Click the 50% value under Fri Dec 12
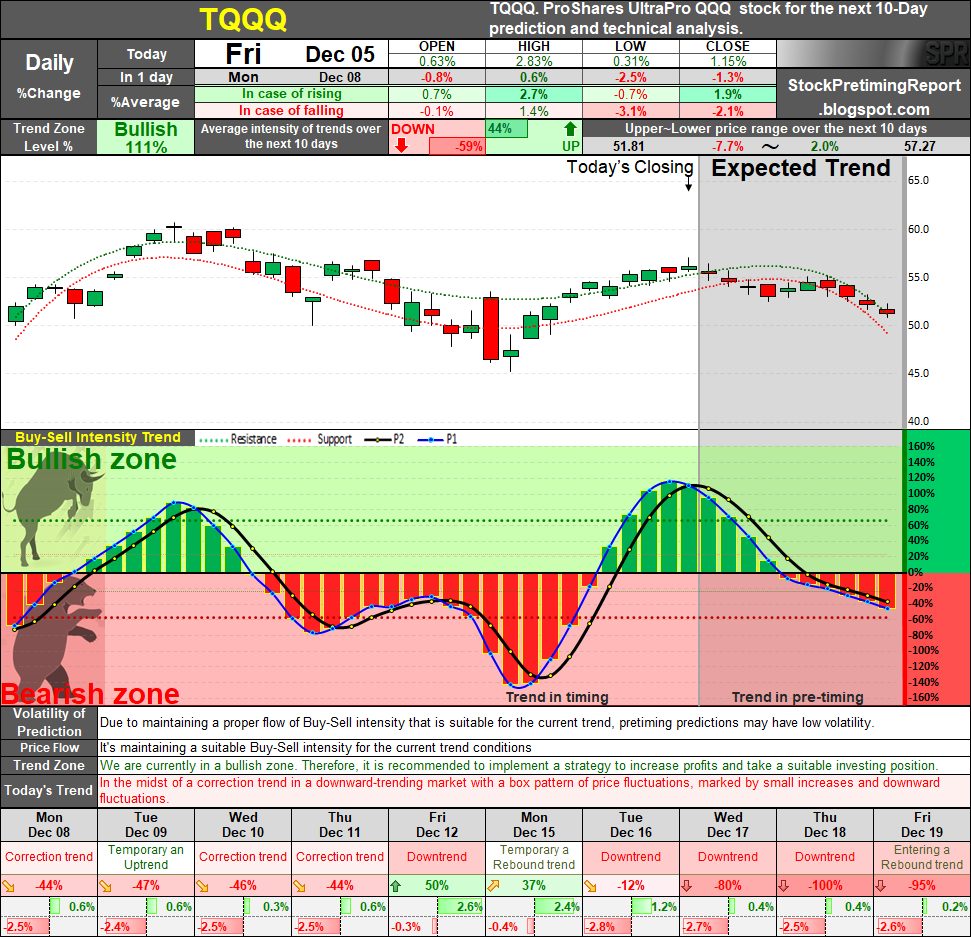This screenshot has width=971, height=937. coord(437,886)
